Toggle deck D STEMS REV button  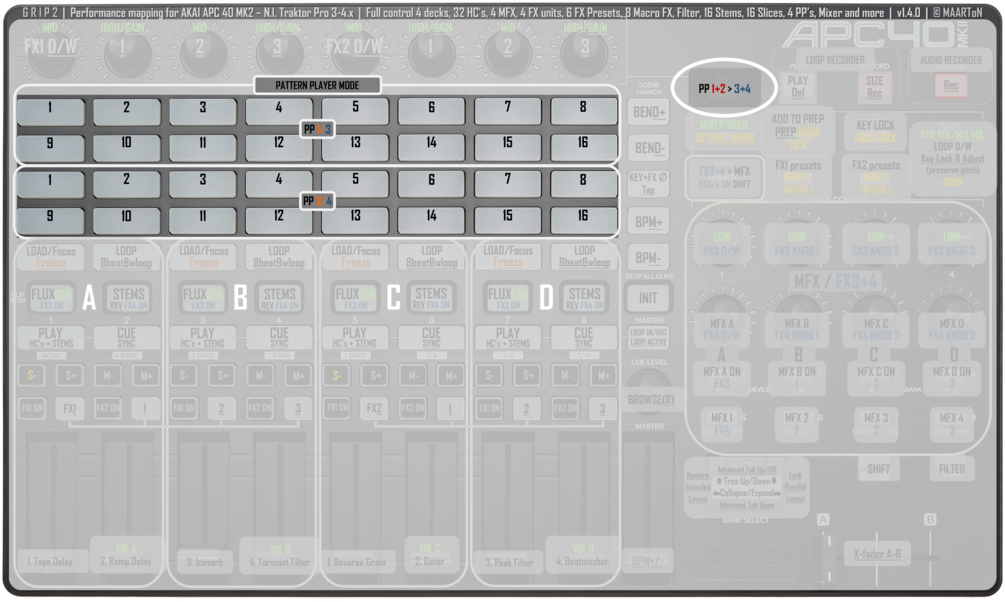(x=584, y=298)
